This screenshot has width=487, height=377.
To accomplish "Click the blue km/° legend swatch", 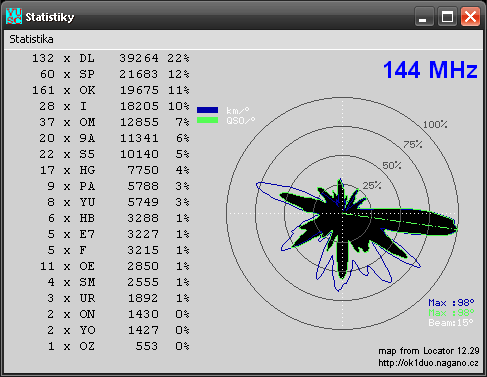I will pos(207,110).
